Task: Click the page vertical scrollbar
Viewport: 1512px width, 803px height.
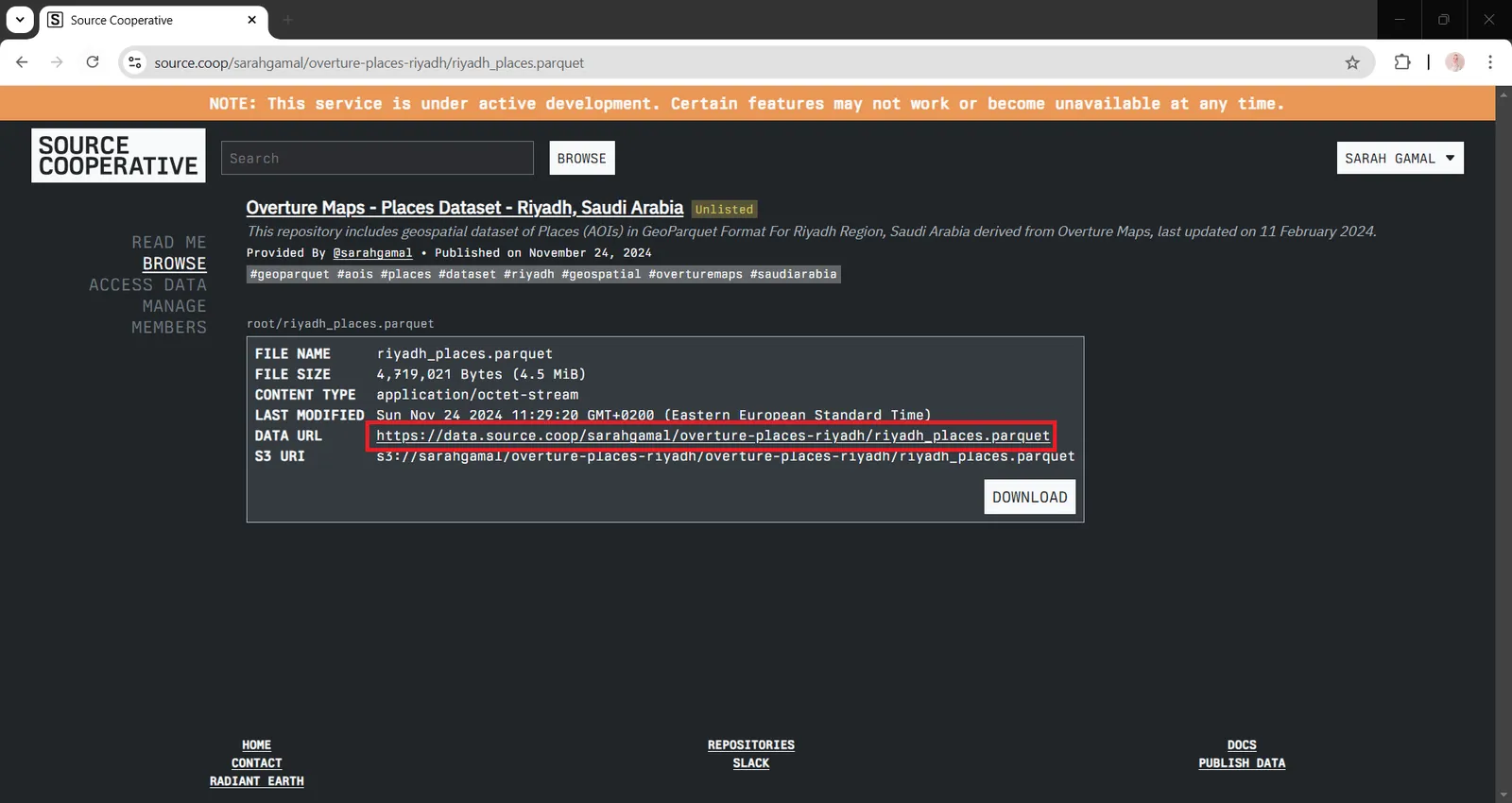Action: click(1503, 444)
